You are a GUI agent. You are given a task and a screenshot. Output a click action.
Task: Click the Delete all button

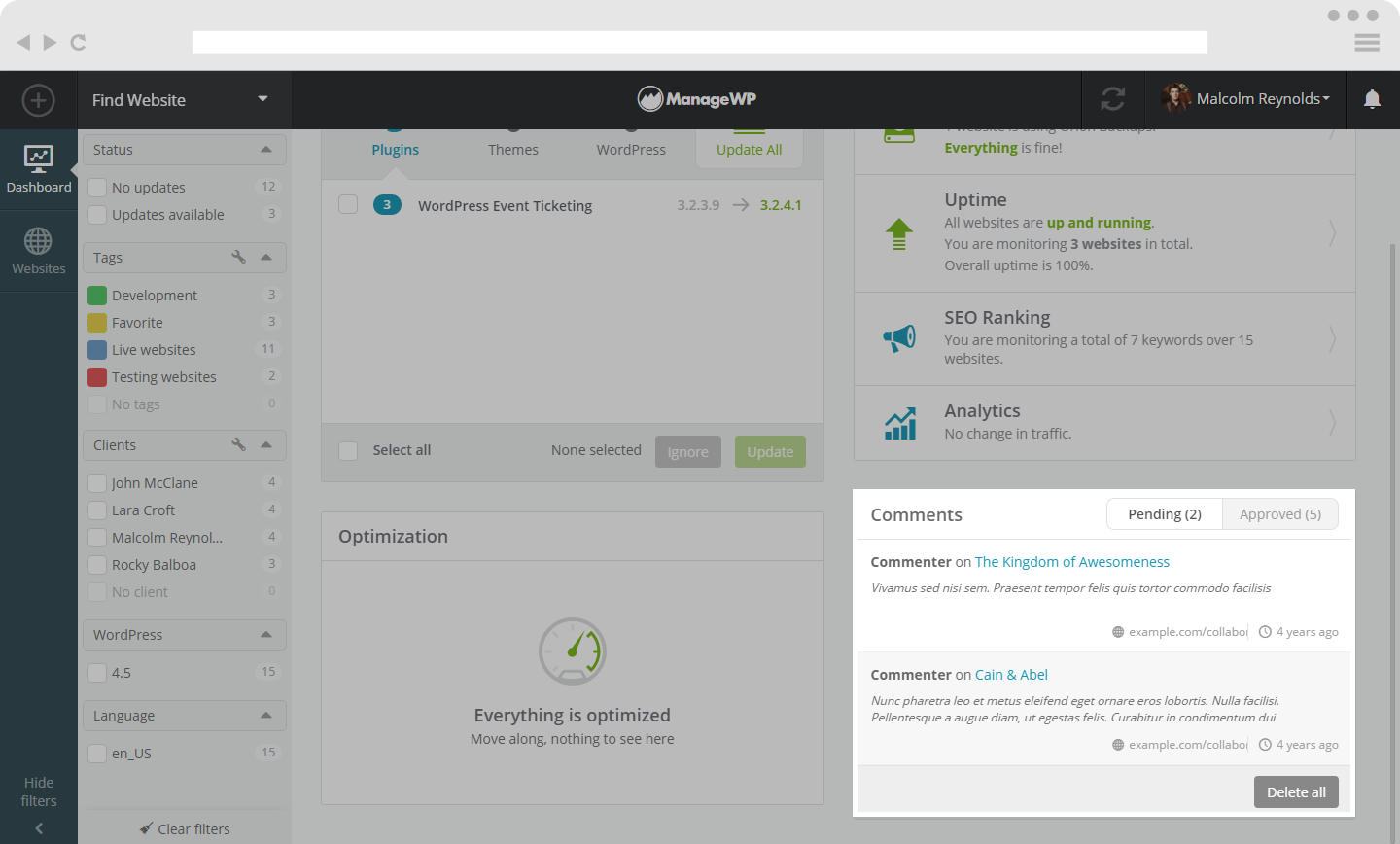(x=1296, y=791)
